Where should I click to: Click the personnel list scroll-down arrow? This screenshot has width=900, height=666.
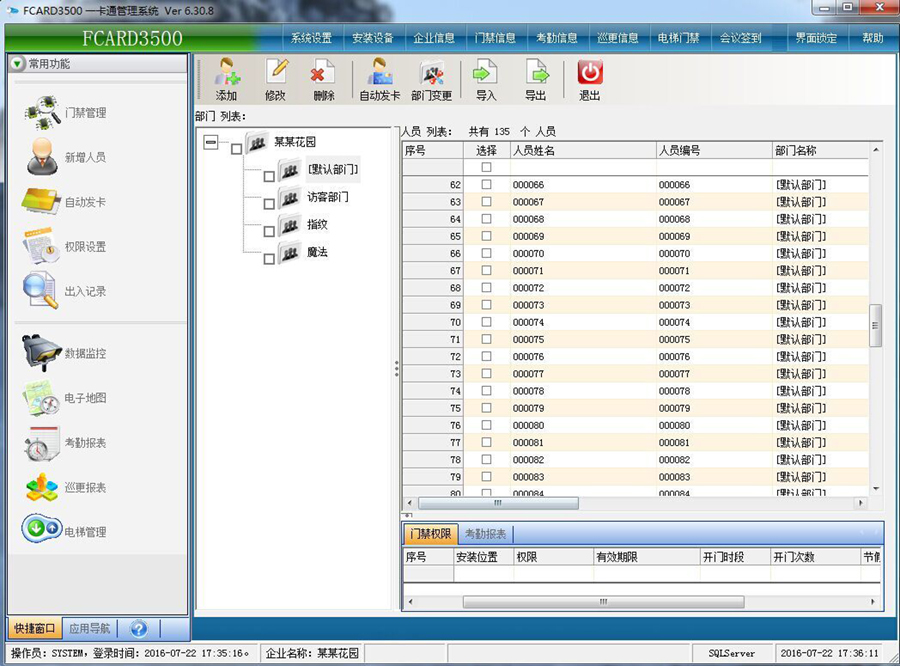876,488
